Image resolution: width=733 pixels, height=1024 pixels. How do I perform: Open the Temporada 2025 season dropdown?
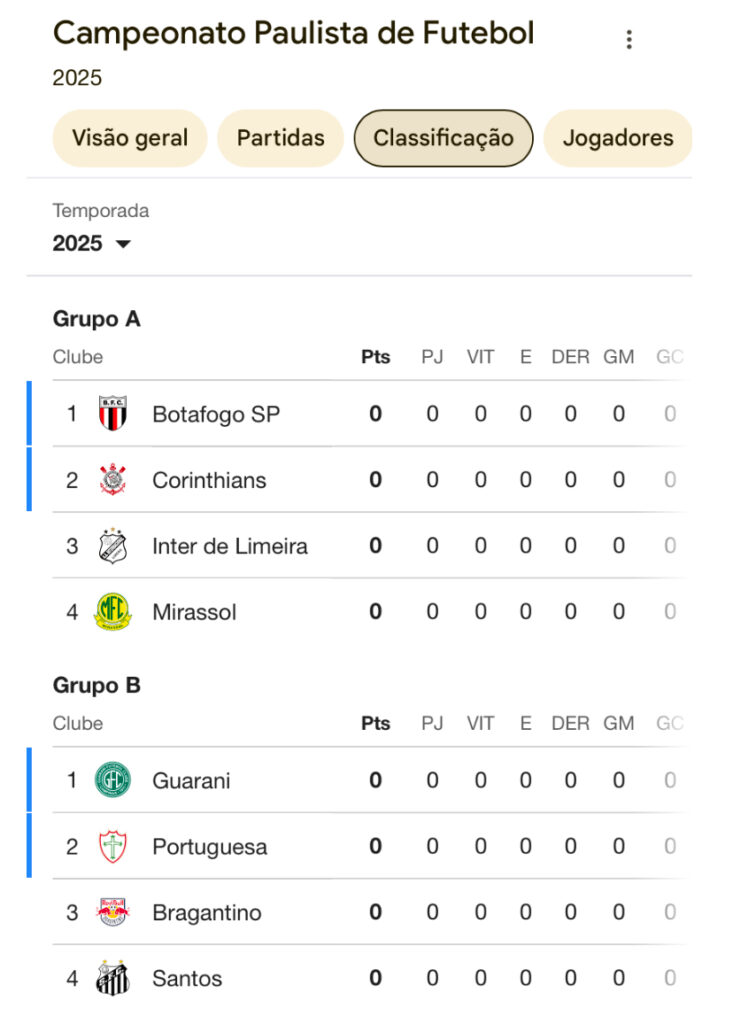pyautogui.click(x=92, y=243)
